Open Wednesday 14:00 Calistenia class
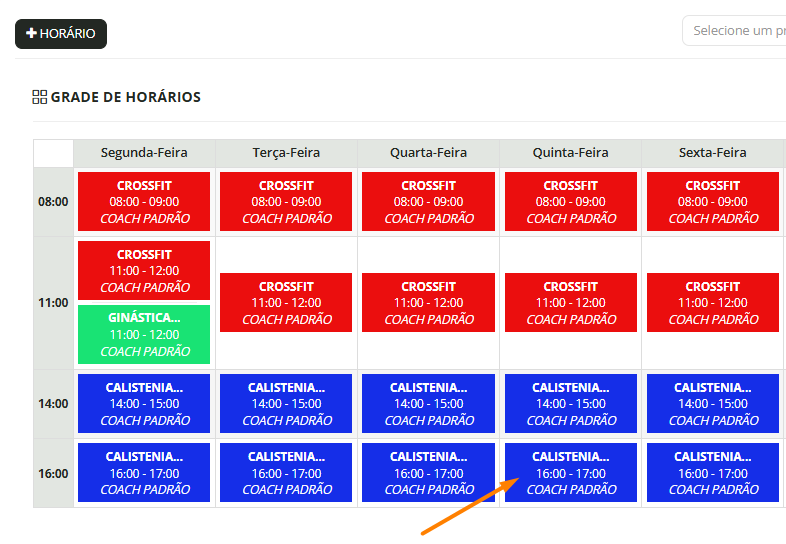Viewport: 786px width, 544px height. click(x=428, y=404)
